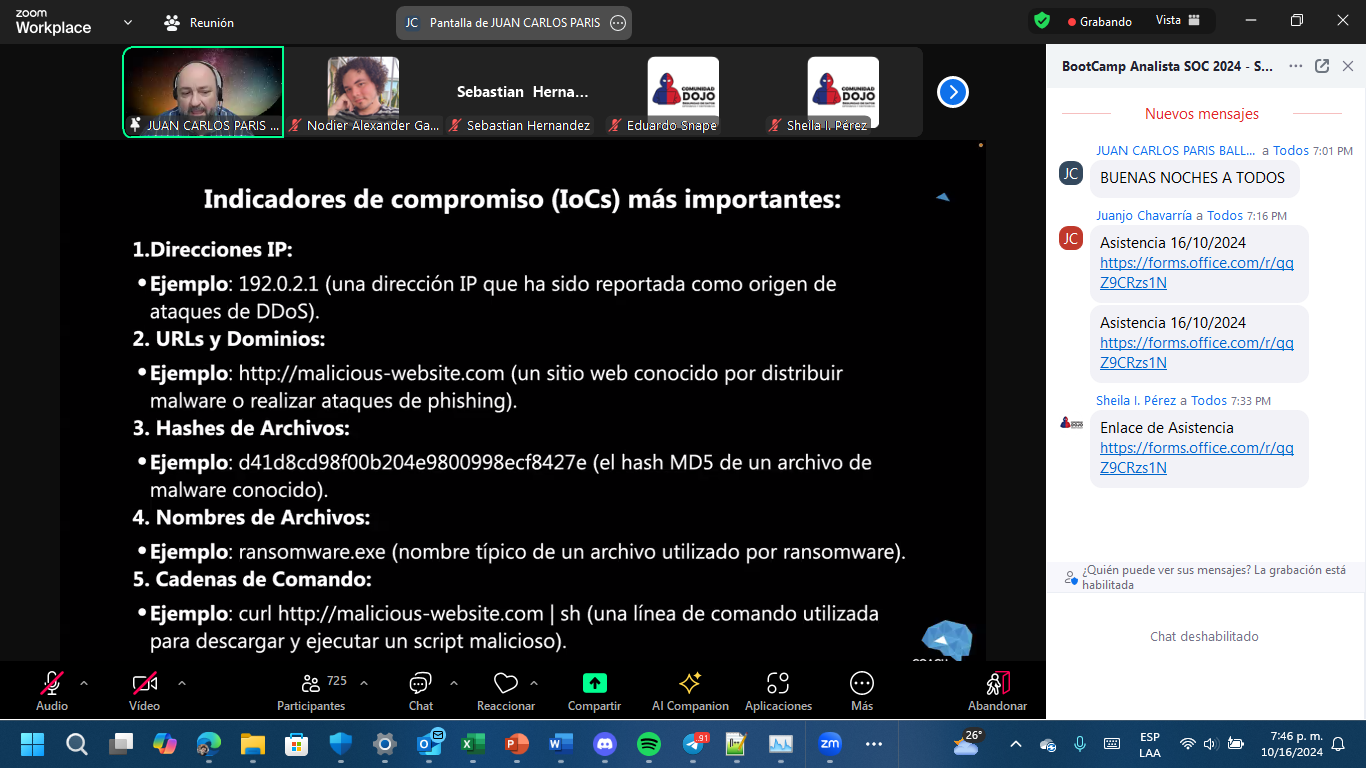Pop out the chat panel

tap(1322, 66)
